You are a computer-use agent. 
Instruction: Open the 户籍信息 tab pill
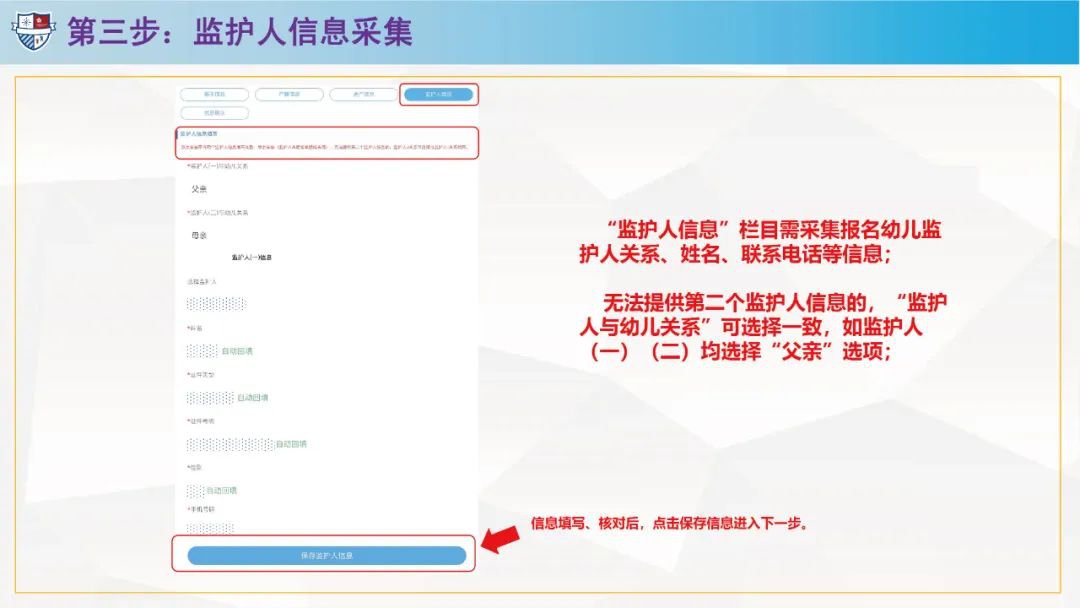289,94
